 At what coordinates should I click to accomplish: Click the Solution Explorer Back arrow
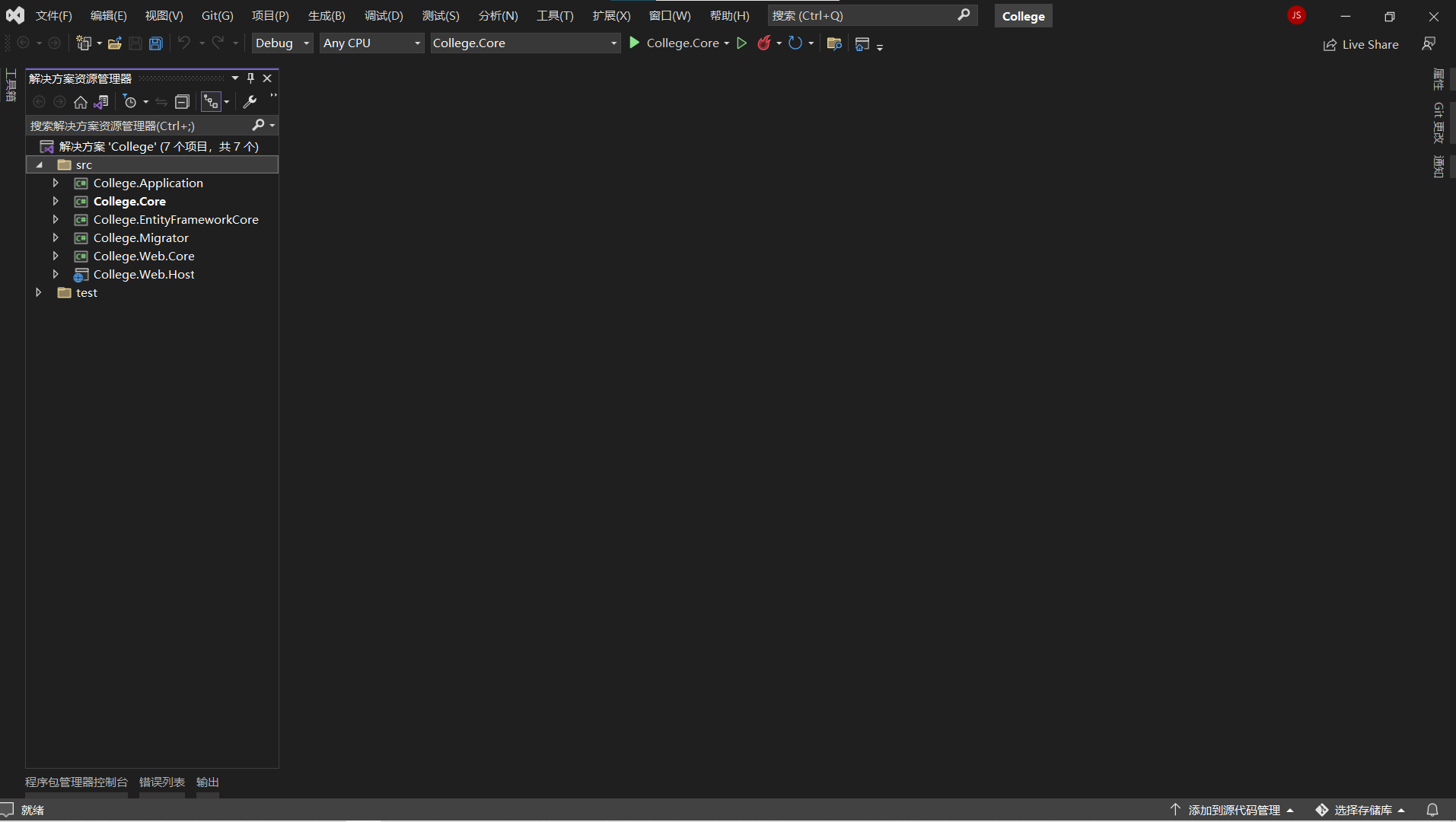pos(40,102)
